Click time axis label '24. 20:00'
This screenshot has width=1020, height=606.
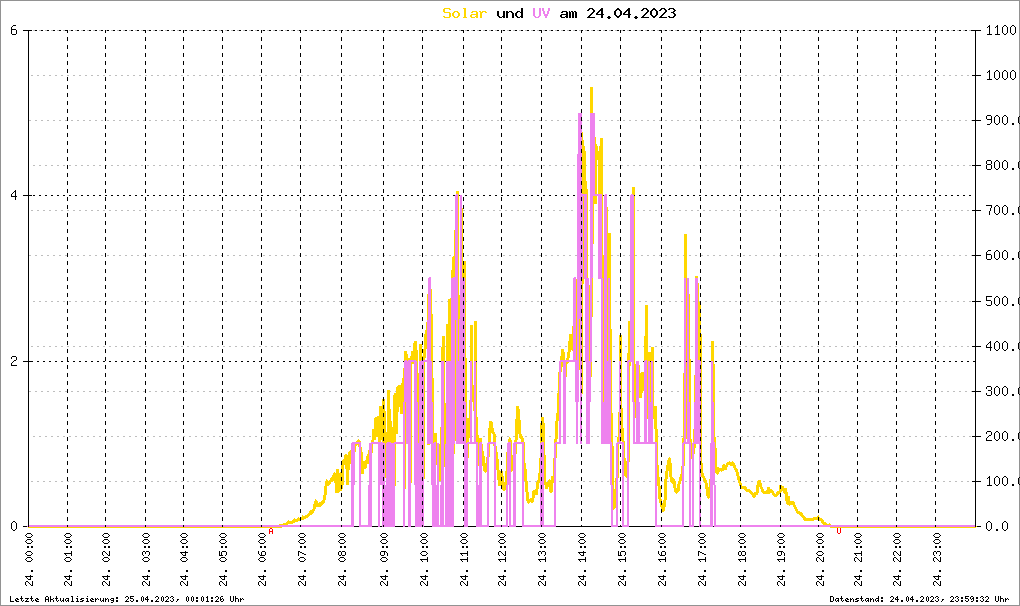(820, 560)
